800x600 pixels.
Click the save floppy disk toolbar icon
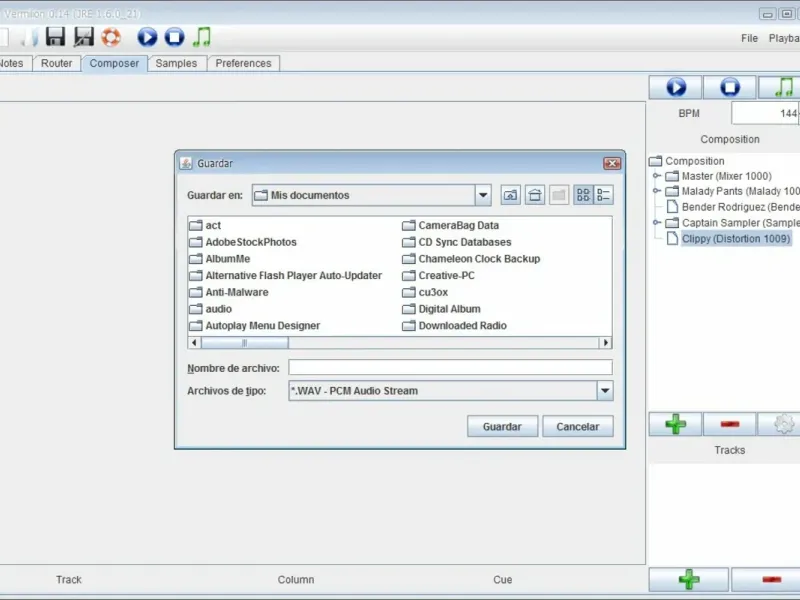tap(55, 37)
